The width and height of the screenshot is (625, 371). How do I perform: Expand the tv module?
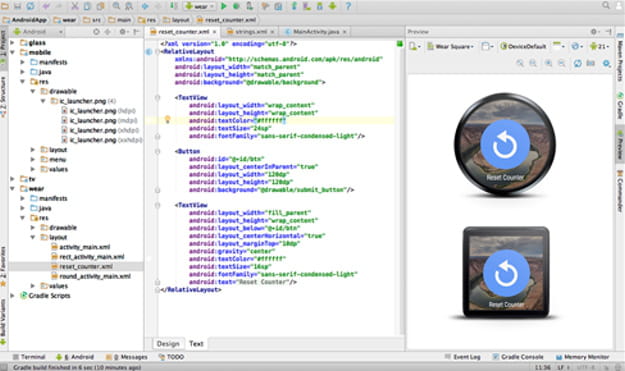12,179
